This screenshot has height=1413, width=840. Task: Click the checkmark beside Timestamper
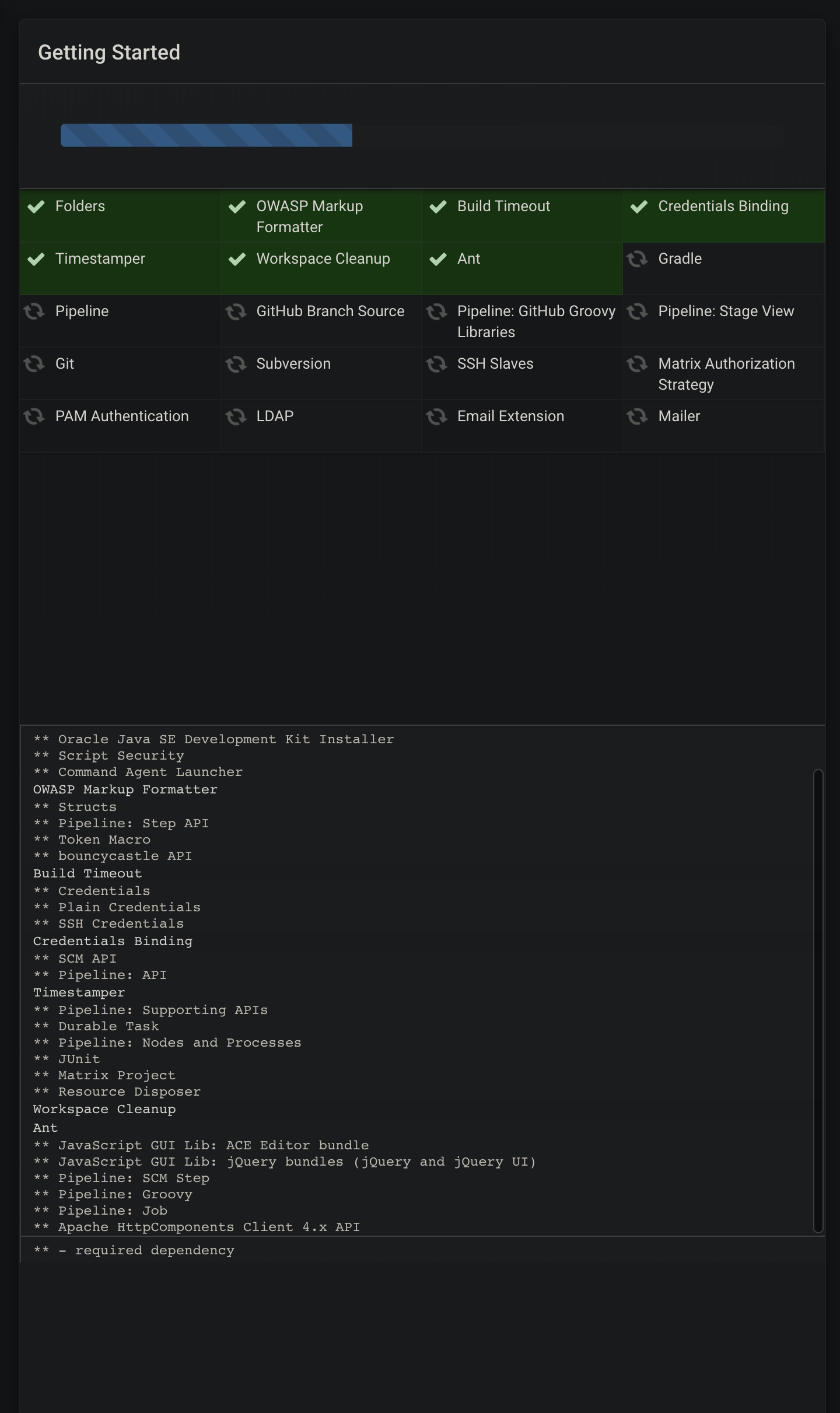pos(36,259)
